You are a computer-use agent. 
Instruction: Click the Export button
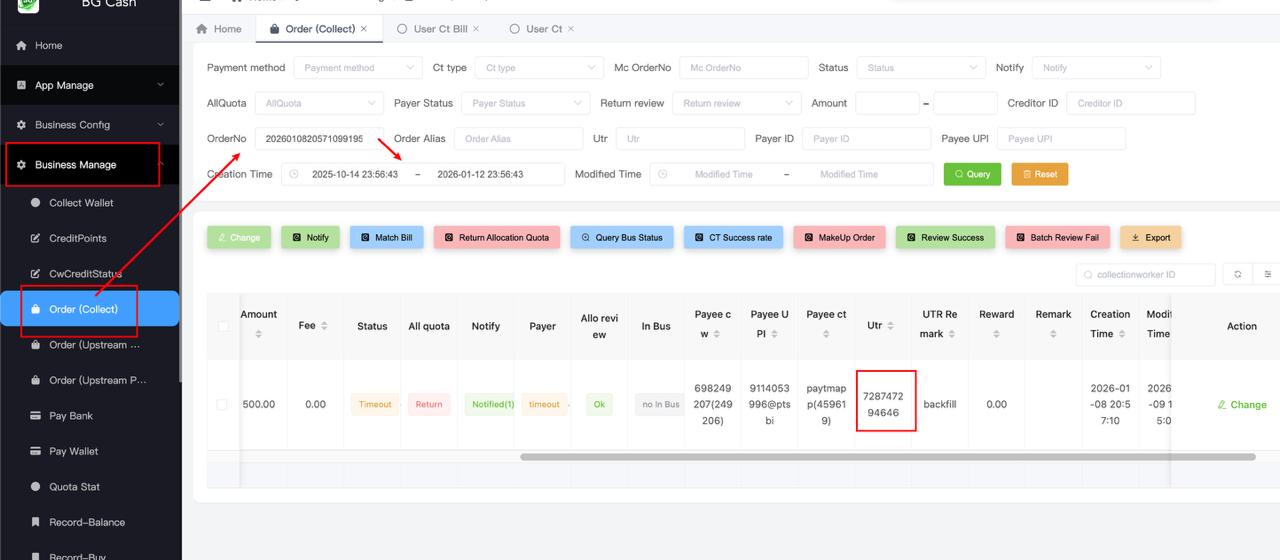(x=1150, y=238)
